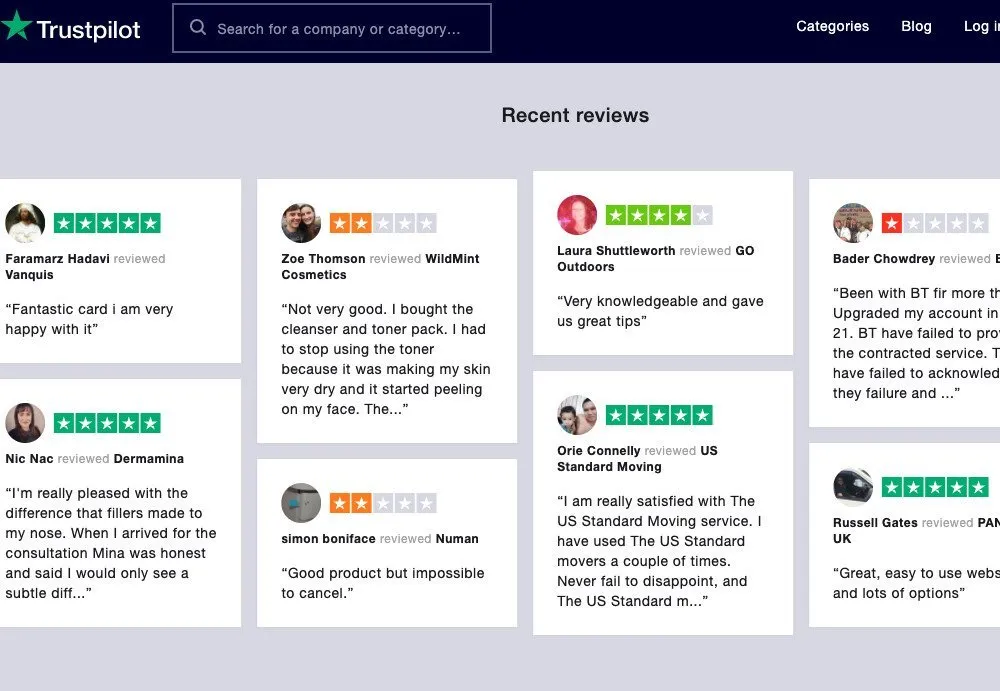Click Zoe Thomson's avatar photo

click(301, 224)
